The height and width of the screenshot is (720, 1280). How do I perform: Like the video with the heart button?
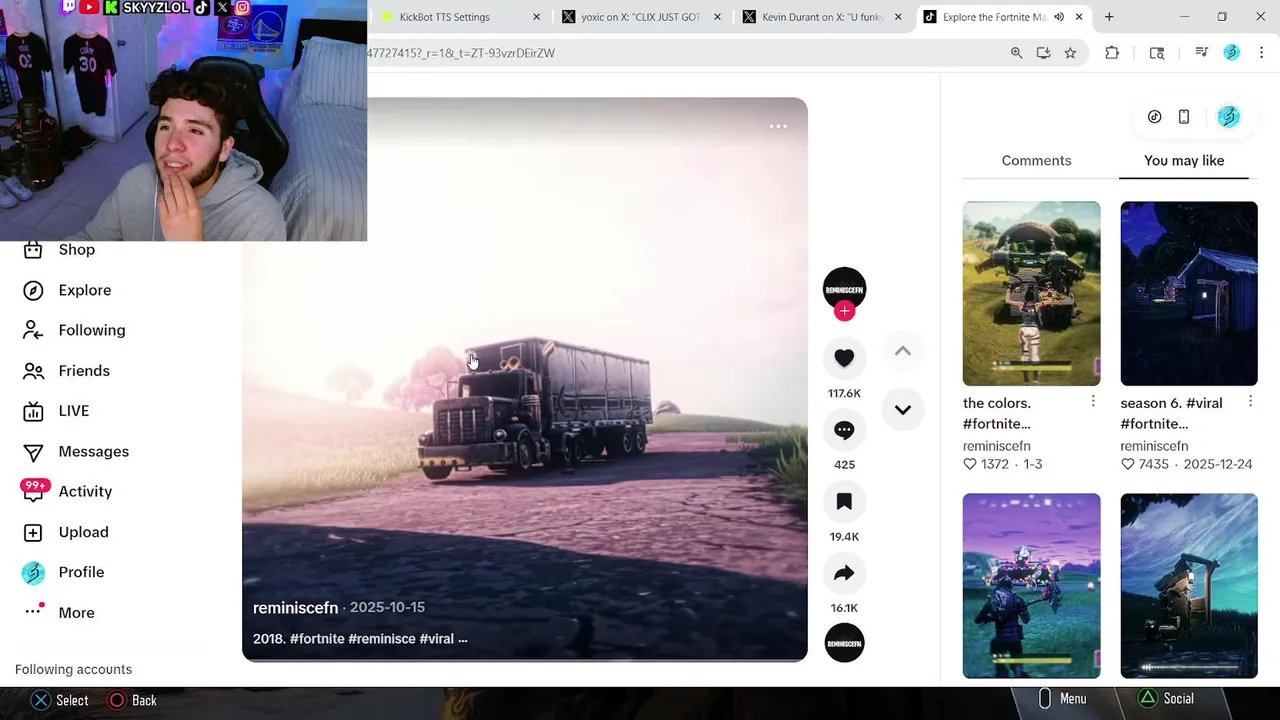pyautogui.click(x=844, y=358)
